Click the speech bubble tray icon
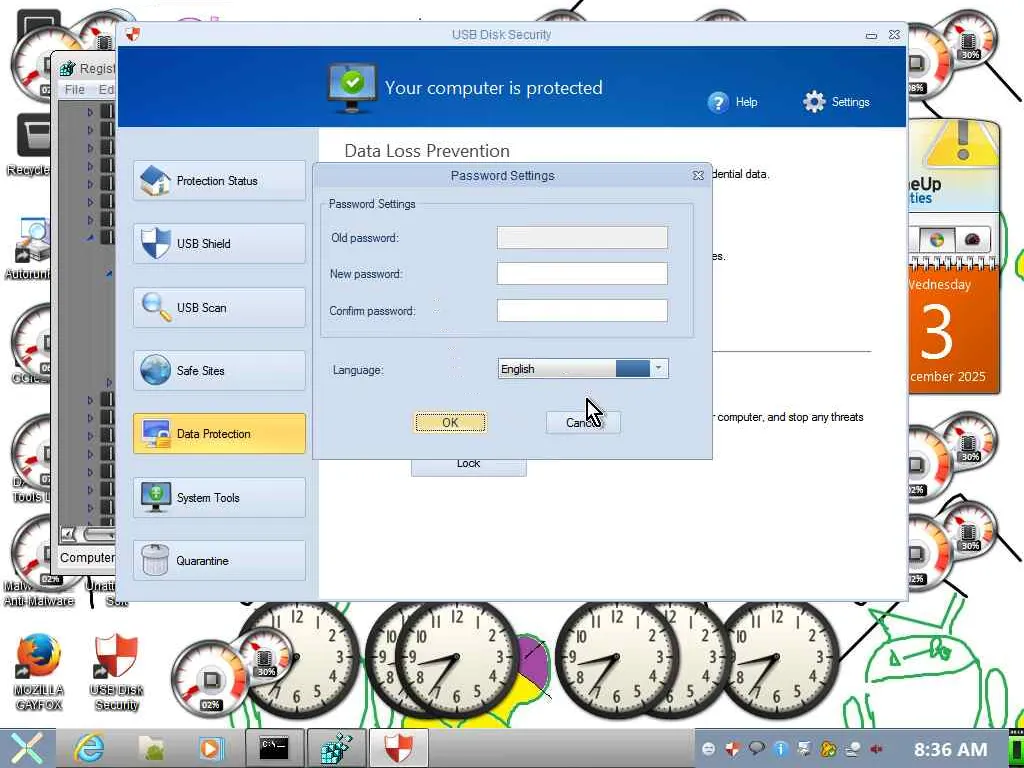 pos(756,748)
